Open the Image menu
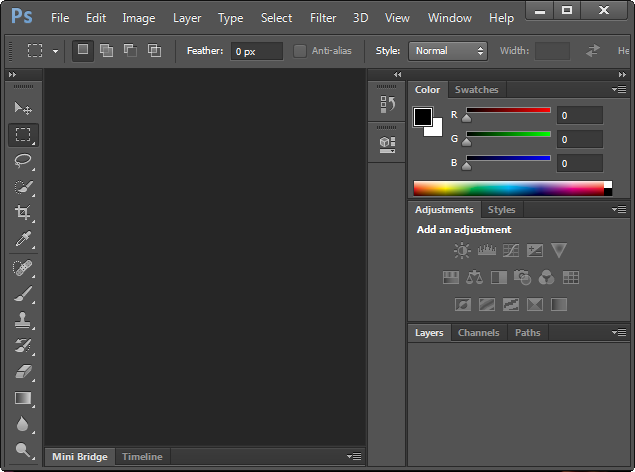 pos(139,18)
